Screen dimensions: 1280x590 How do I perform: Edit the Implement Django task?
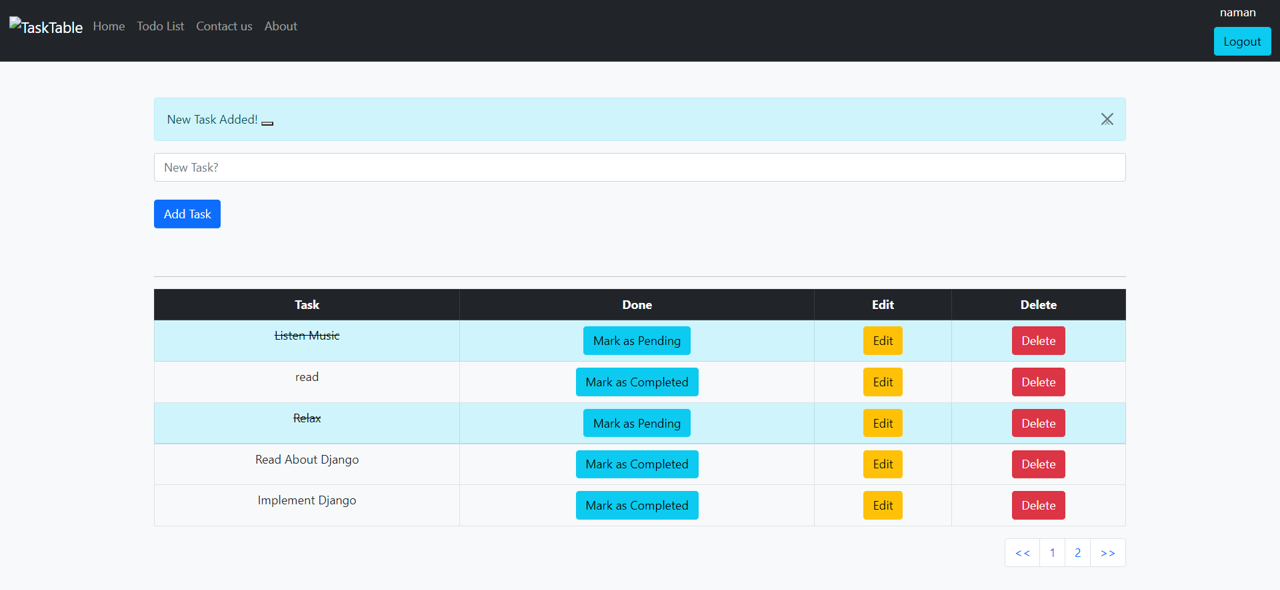click(883, 505)
